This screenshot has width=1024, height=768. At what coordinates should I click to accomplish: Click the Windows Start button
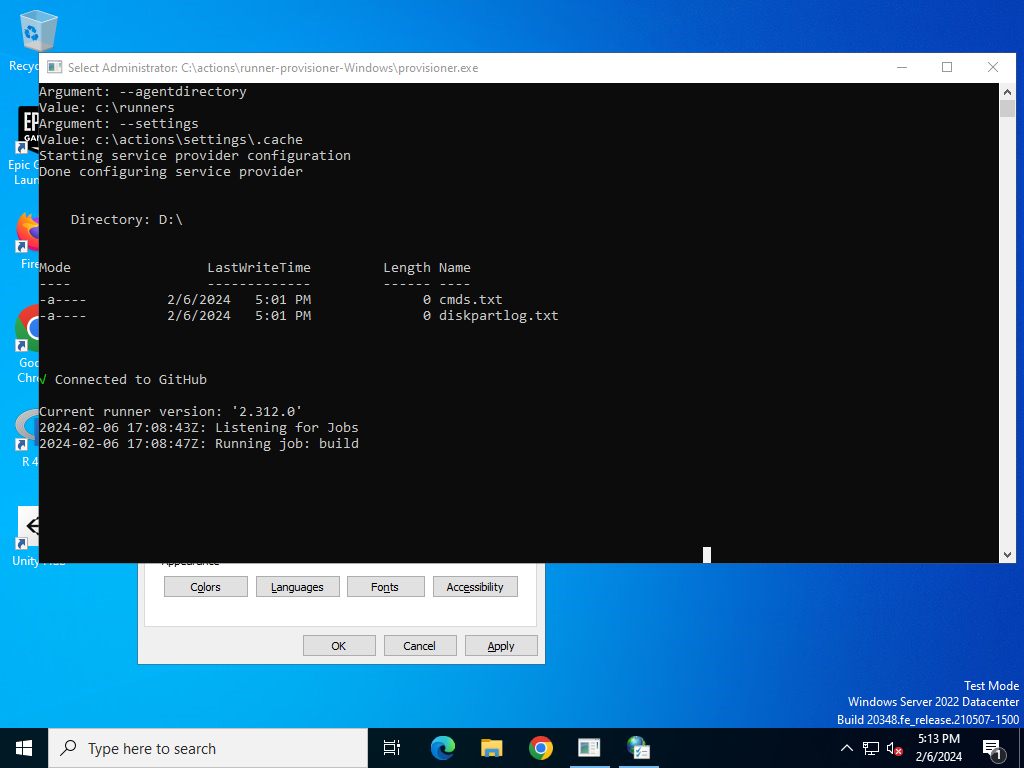tap(24, 748)
